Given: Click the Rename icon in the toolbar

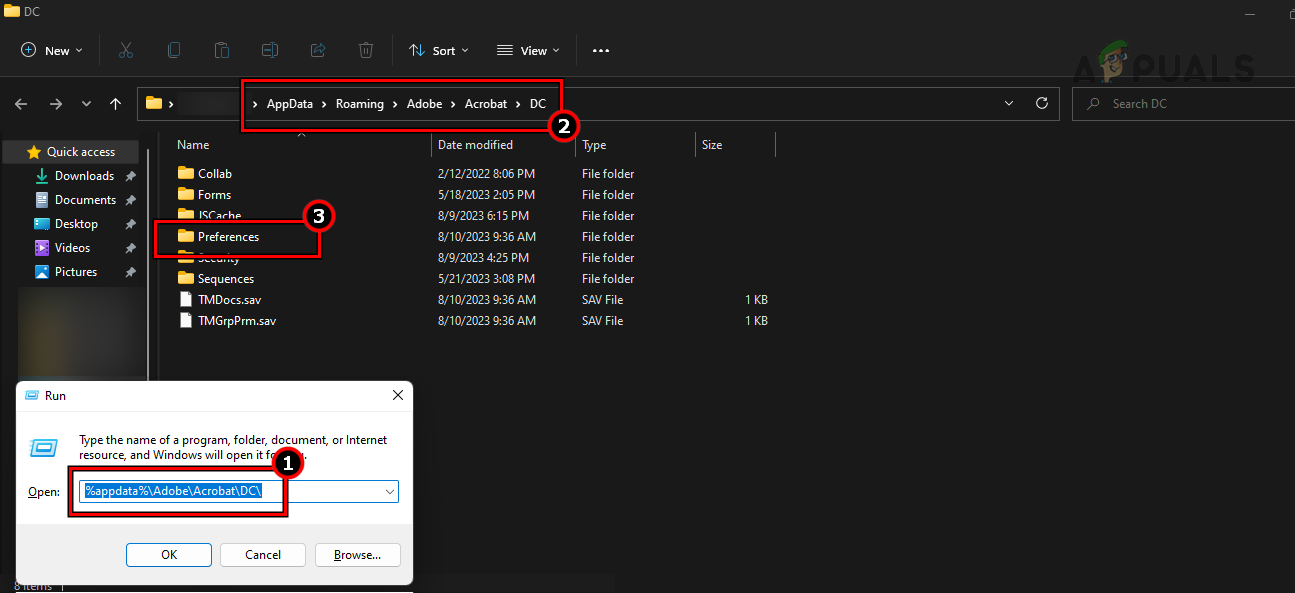Looking at the screenshot, I should tap(269, 50).
